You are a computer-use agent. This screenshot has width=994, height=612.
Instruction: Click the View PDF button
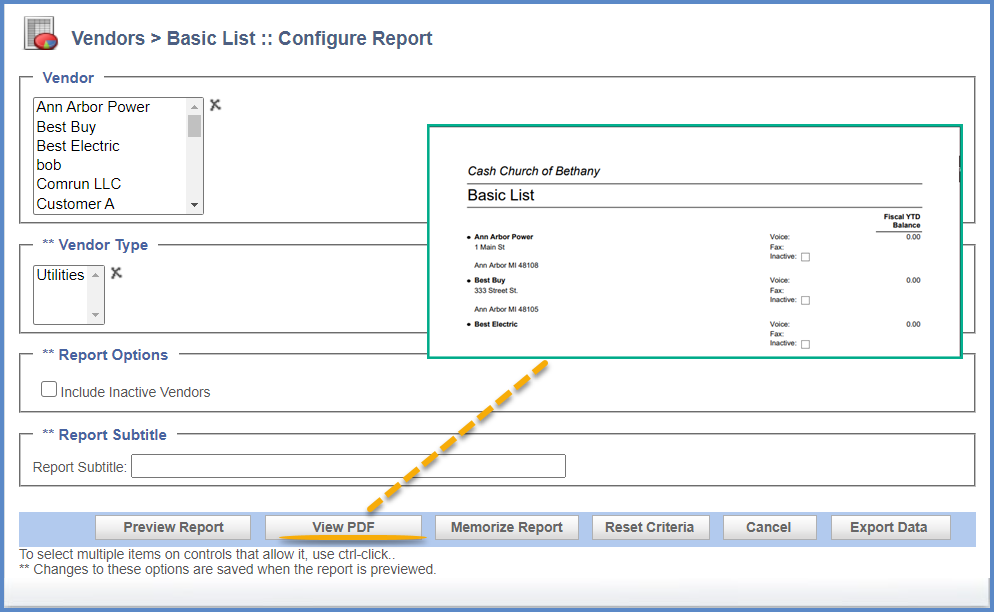pyautogui.click(x=343, y=527)
